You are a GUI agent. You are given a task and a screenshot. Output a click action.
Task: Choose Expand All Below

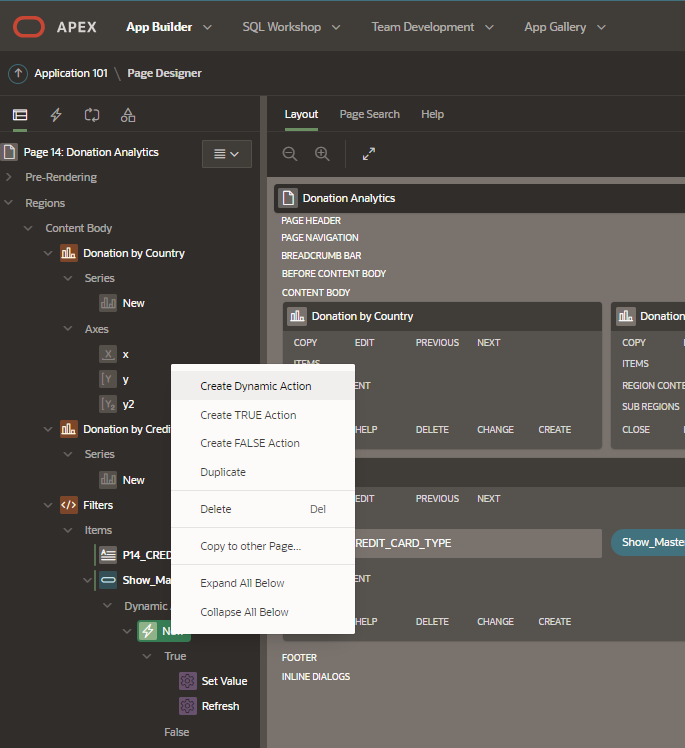(263, 583)
